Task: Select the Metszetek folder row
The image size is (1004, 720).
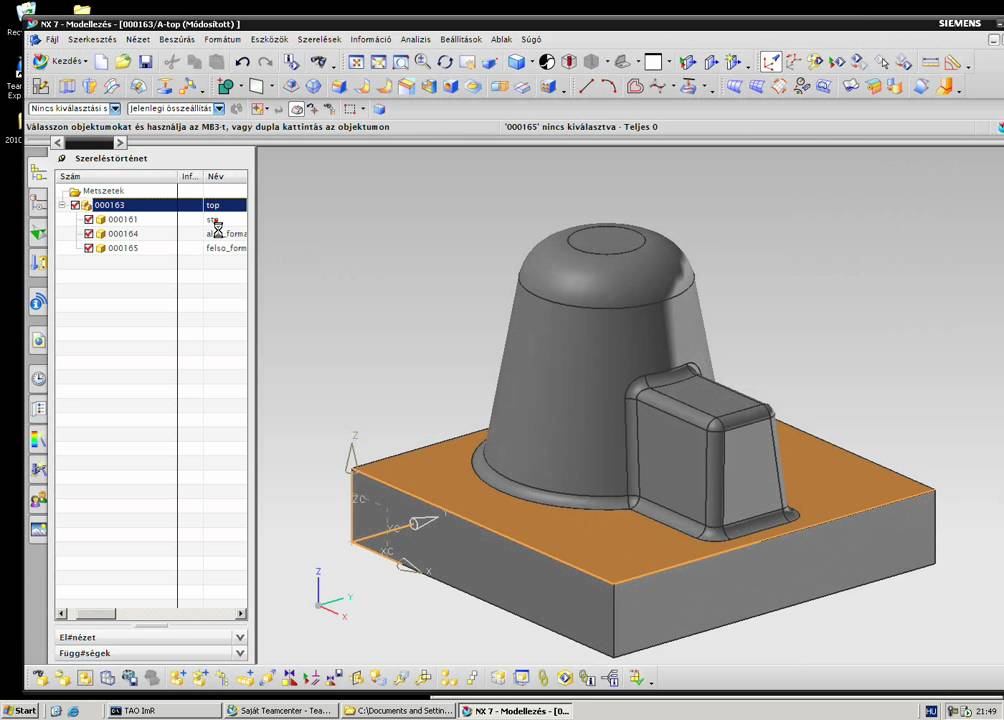Action: point(151,191)
